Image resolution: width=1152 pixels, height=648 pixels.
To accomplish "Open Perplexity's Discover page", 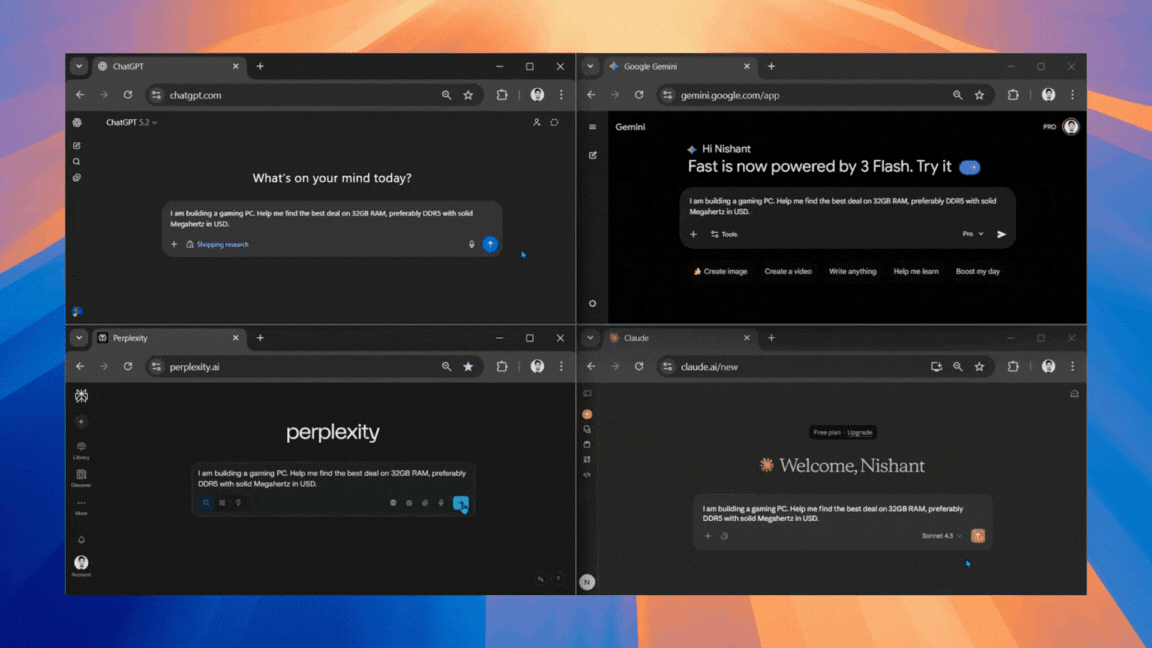I will coord(81,477).
